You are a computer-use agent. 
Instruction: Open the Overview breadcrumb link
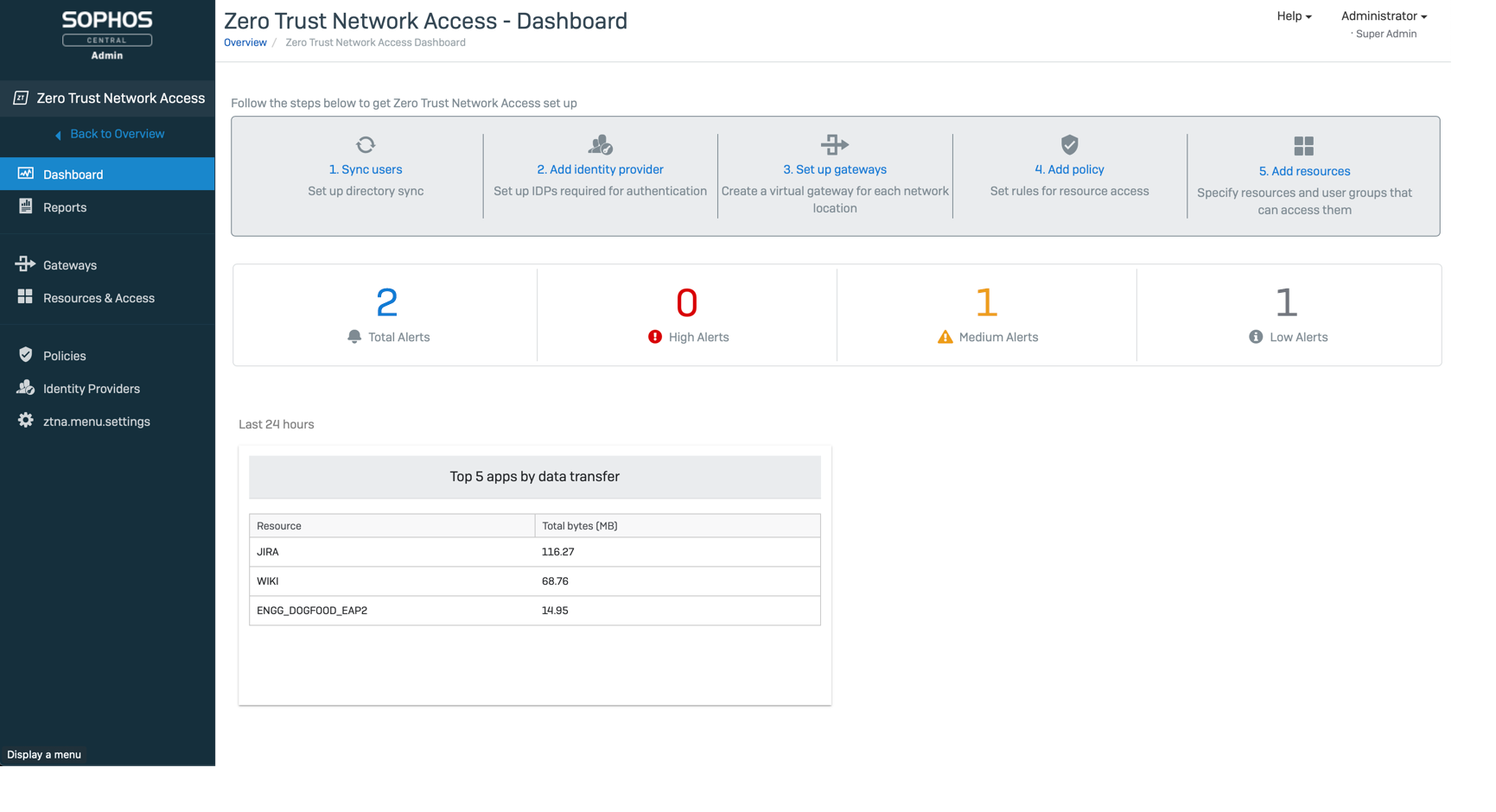pyautogui.click(x=245, y=41)
